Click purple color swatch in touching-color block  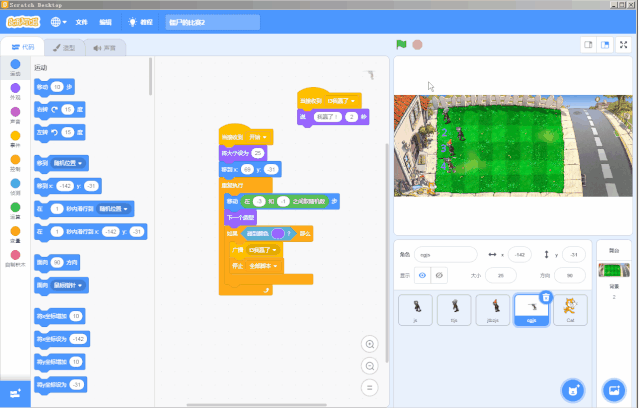[x=278, y=234]
